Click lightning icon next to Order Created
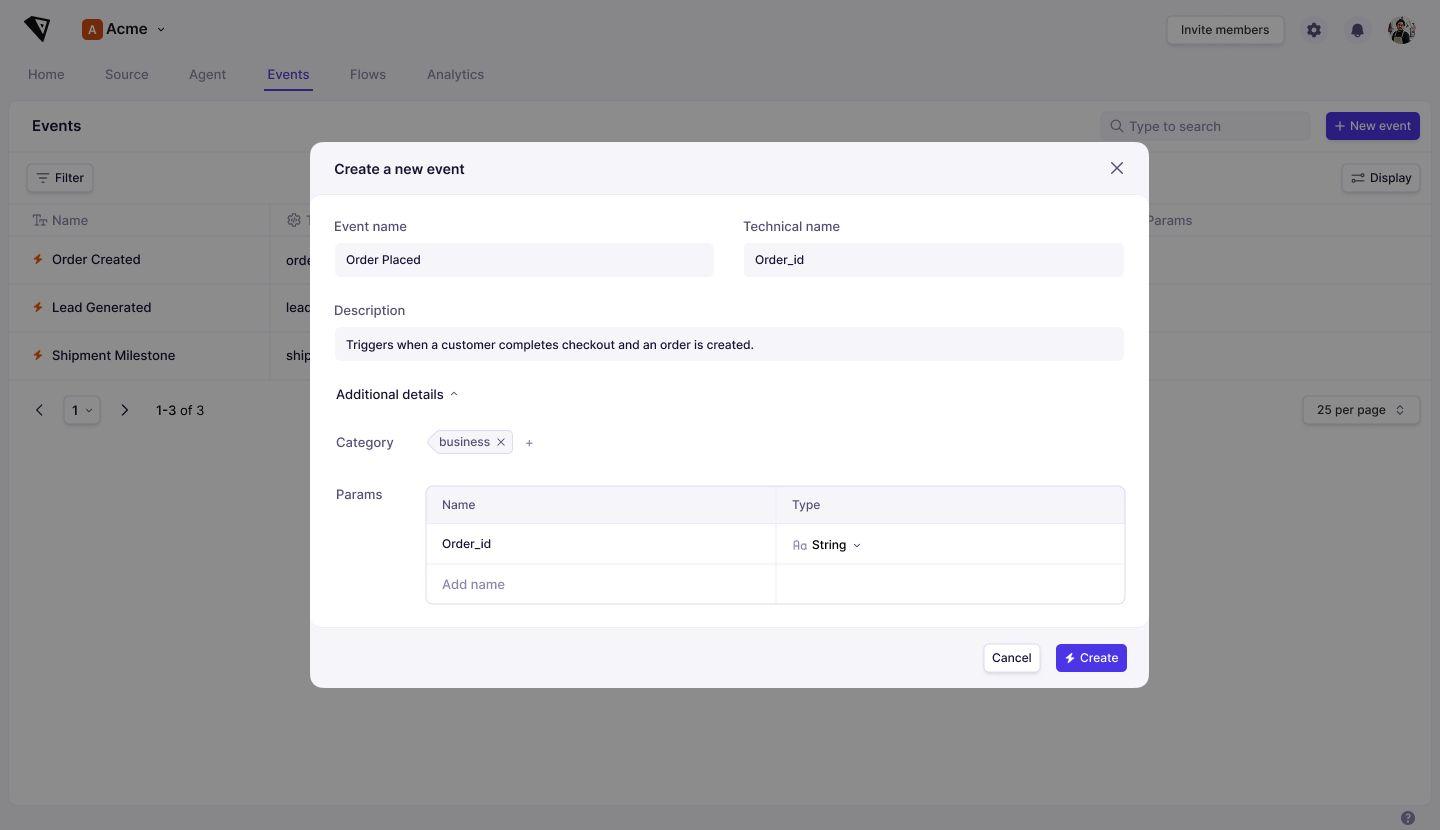 pos(39,259)
